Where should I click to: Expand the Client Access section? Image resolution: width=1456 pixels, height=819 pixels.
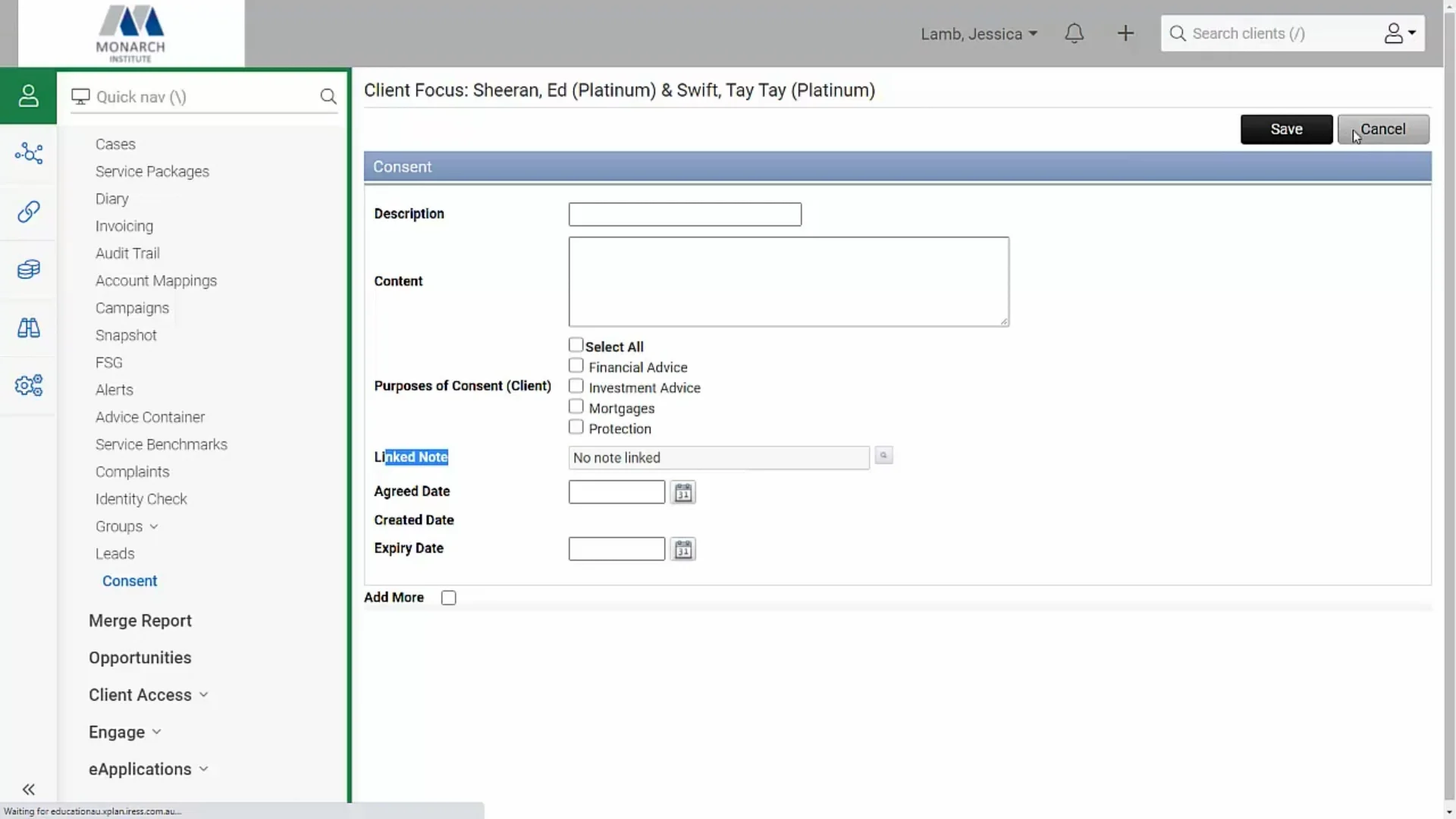(148, 695)
